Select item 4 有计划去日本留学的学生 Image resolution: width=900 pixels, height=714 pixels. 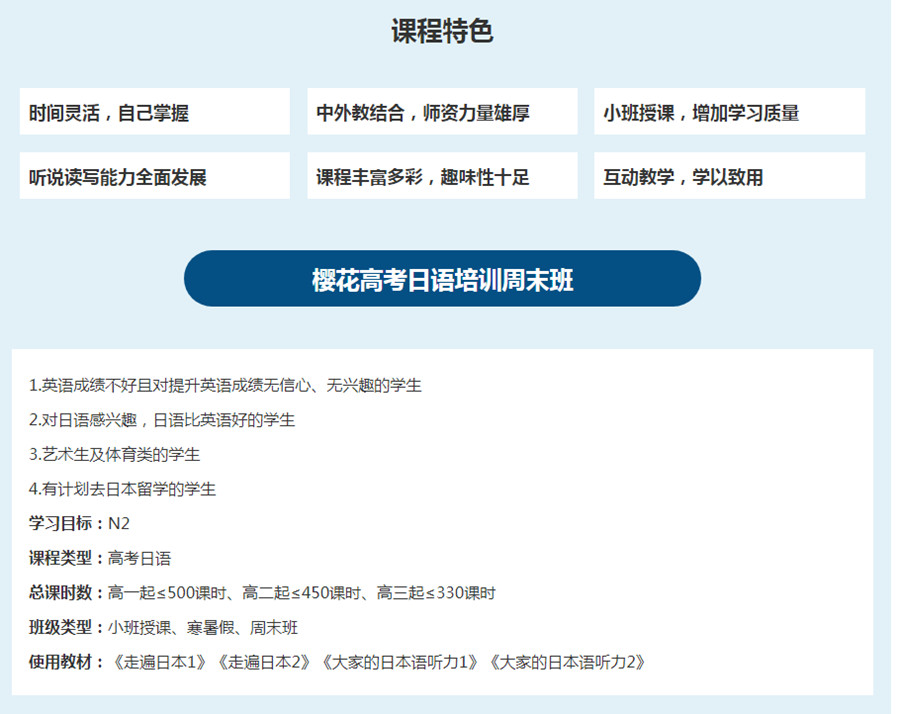123,489
